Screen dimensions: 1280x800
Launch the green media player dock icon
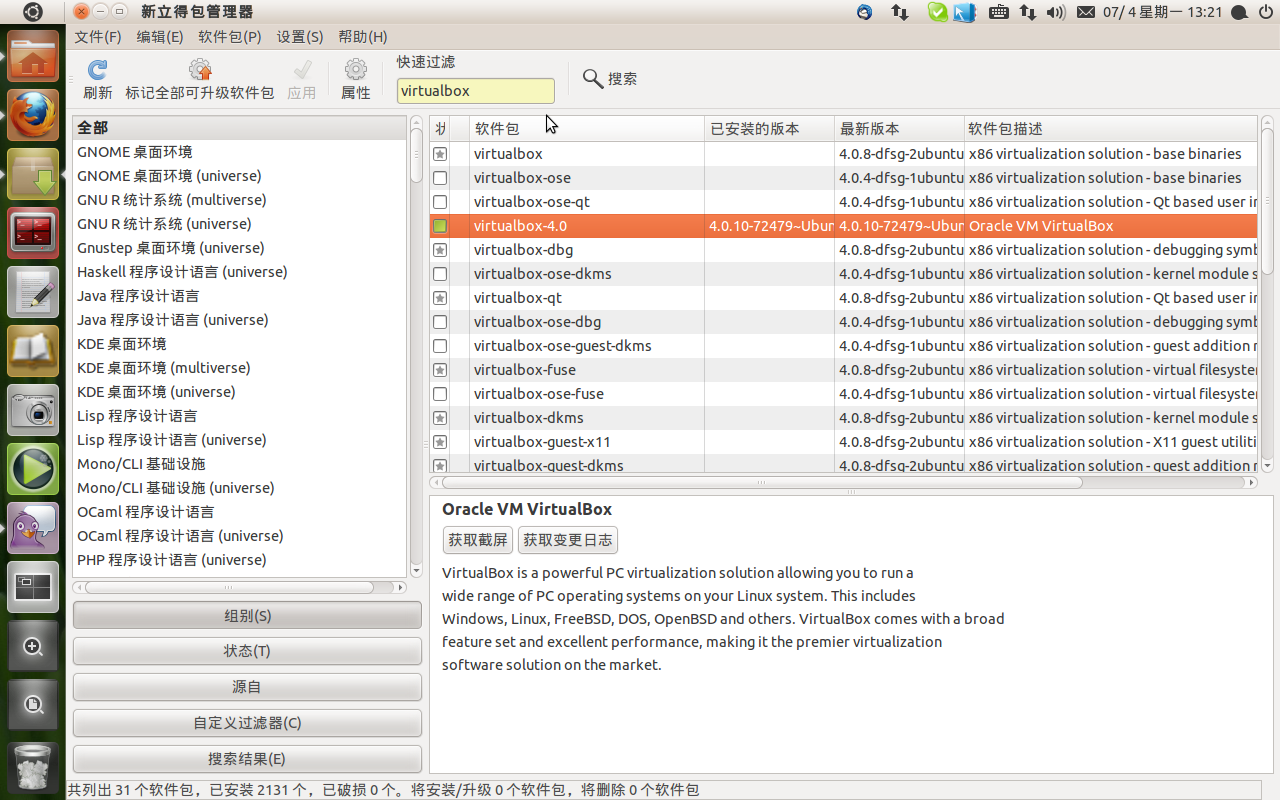(x=33, y=469)
